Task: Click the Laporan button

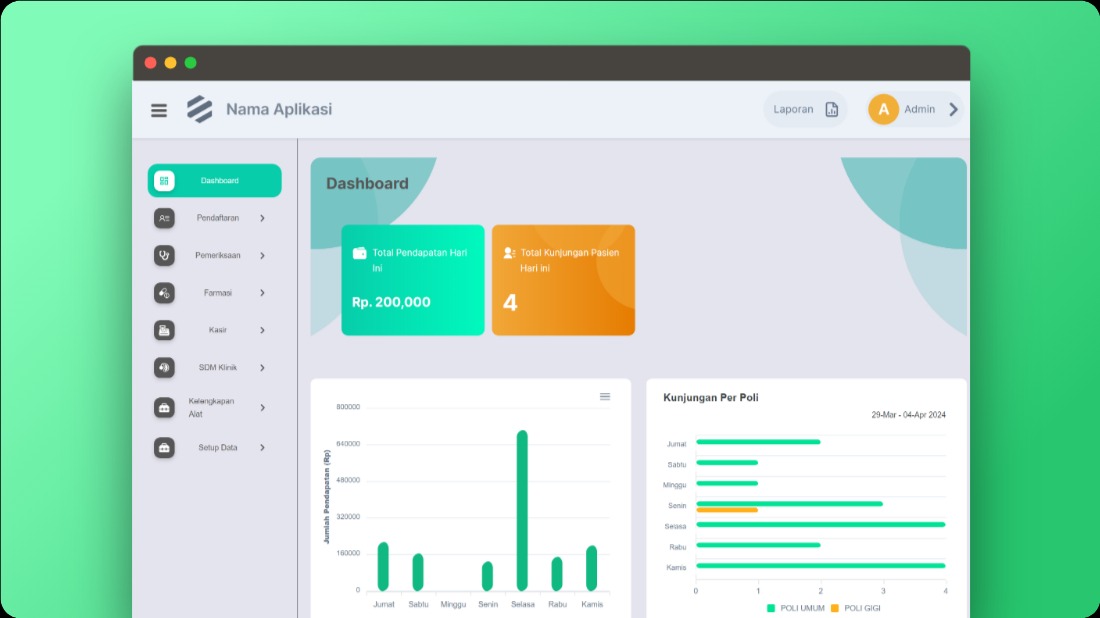Action: click(x=805, y=110)
